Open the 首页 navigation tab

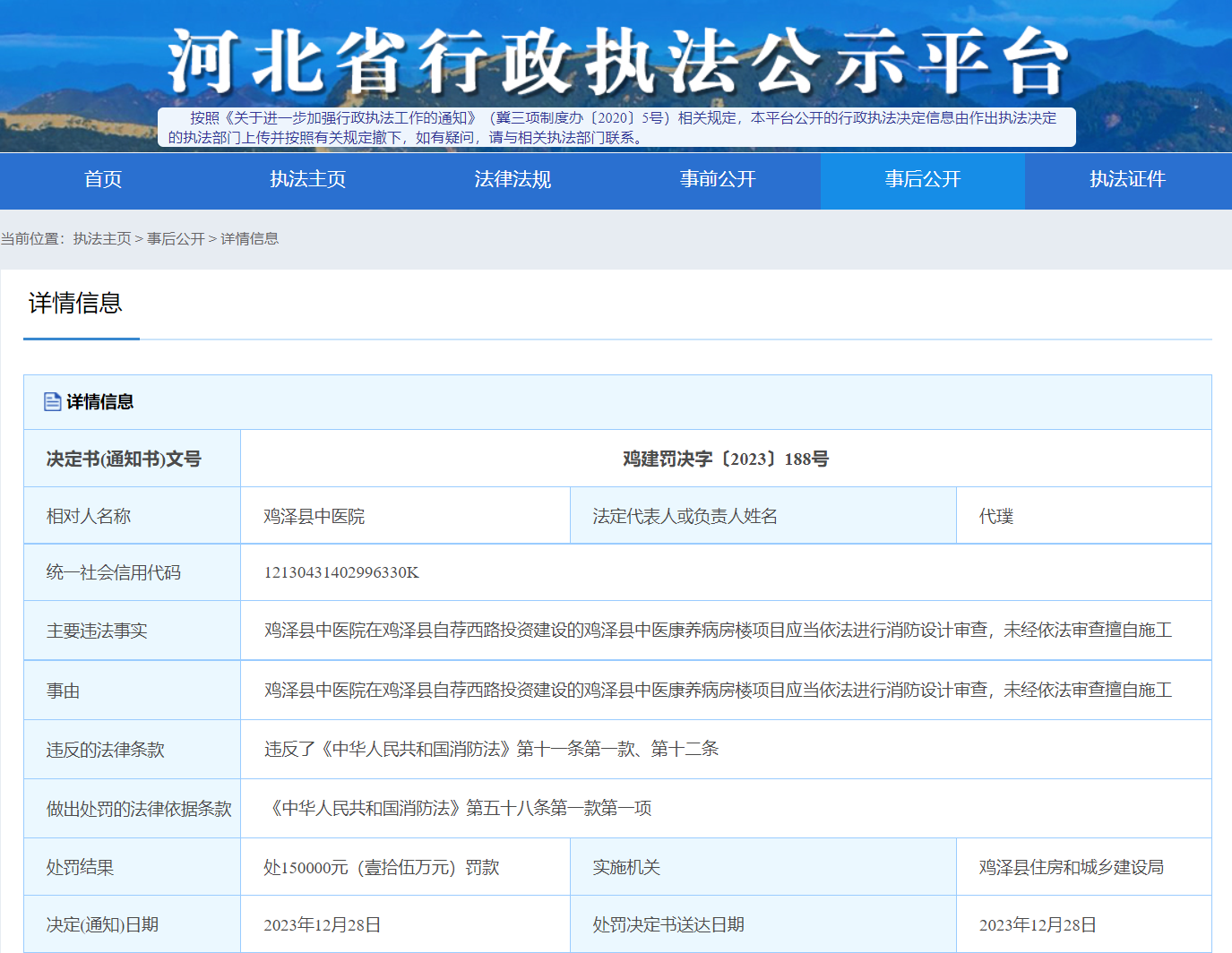103,179
